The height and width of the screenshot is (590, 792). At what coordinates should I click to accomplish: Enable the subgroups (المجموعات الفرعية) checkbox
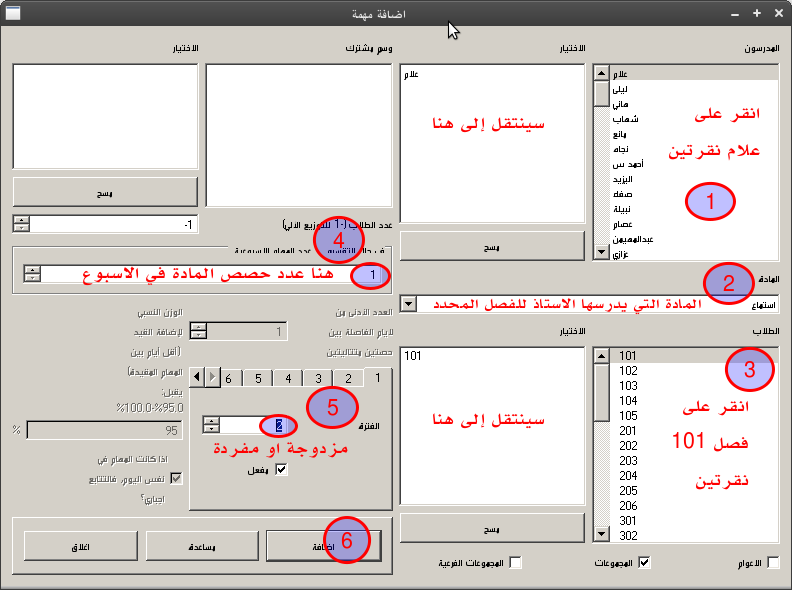(x=516, y=563)
